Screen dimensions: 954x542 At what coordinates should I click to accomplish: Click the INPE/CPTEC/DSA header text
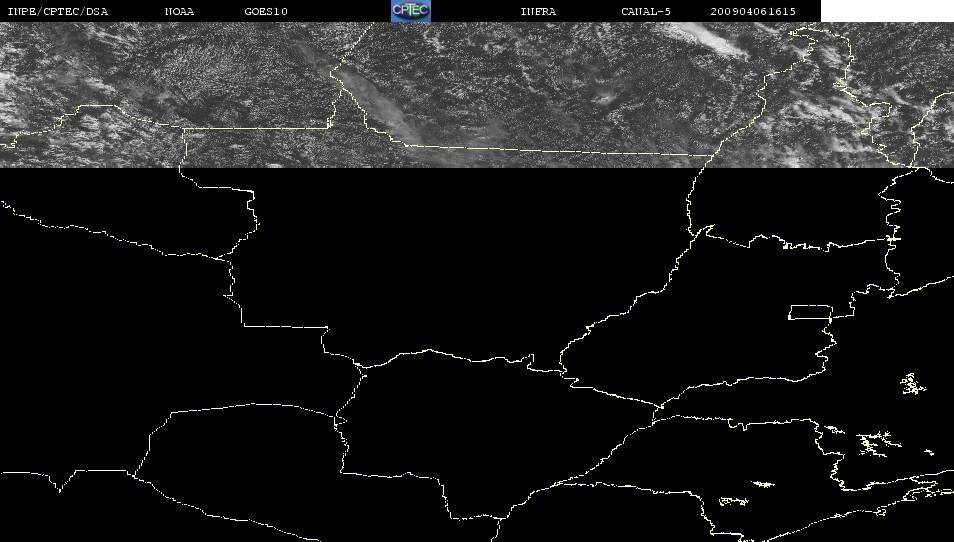58,12
